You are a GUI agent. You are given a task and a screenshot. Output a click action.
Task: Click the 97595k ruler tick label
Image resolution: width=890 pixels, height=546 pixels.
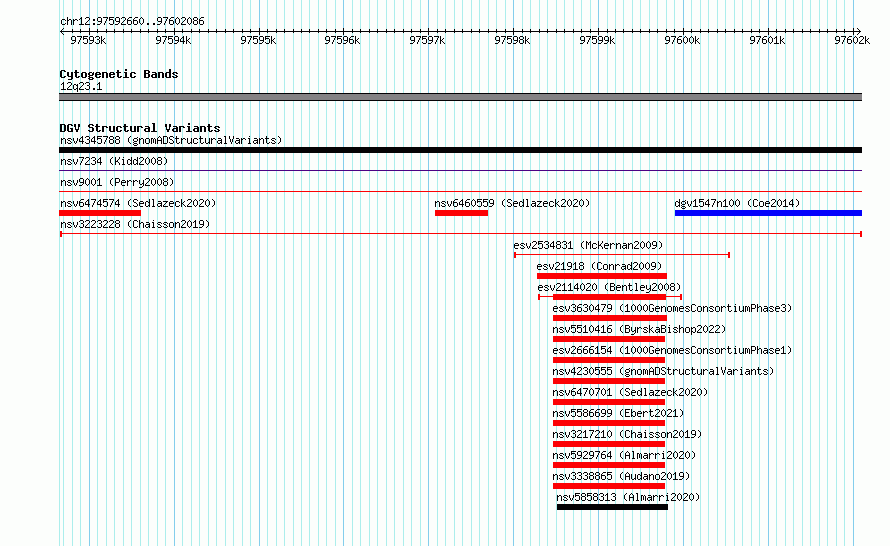[x=258, y=40]
